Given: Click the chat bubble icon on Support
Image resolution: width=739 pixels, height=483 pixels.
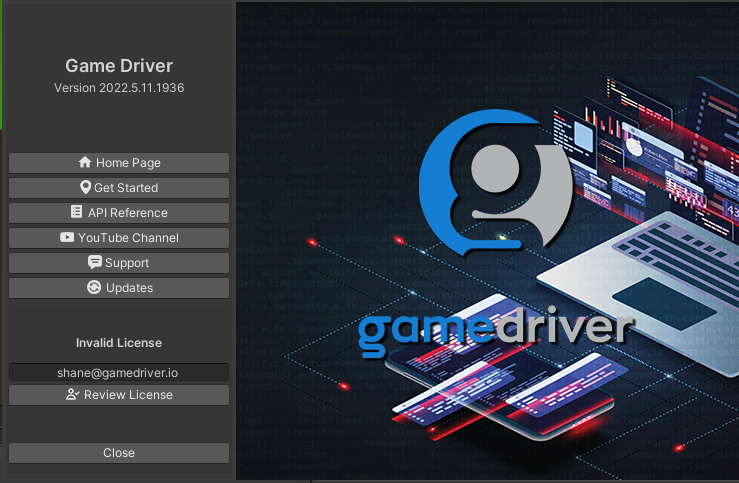Looking at the screenshot, I should coord(95,262).
